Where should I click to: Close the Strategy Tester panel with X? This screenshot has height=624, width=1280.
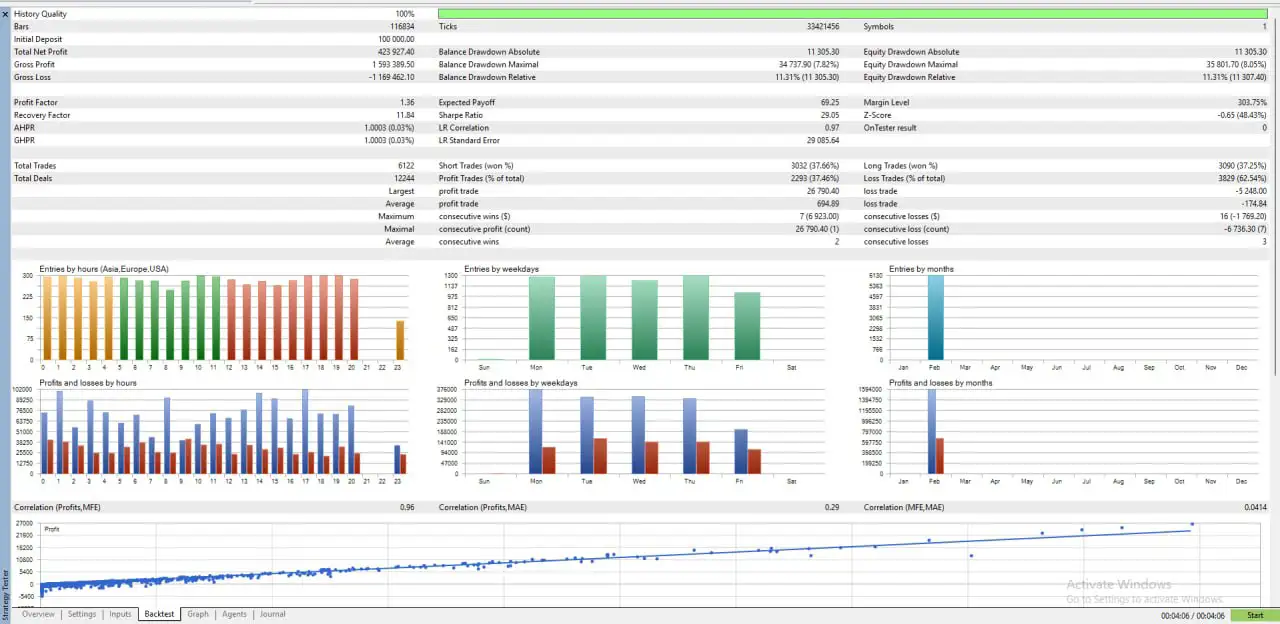pyautogui.click(x=5, y=14)
